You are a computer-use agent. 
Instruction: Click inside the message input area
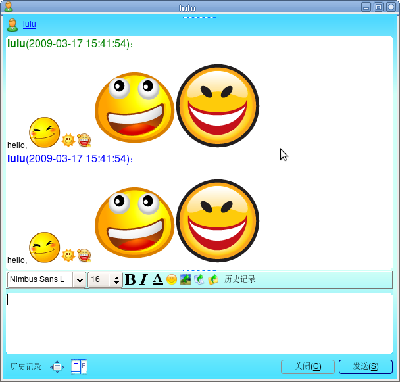tap(199, 323)
